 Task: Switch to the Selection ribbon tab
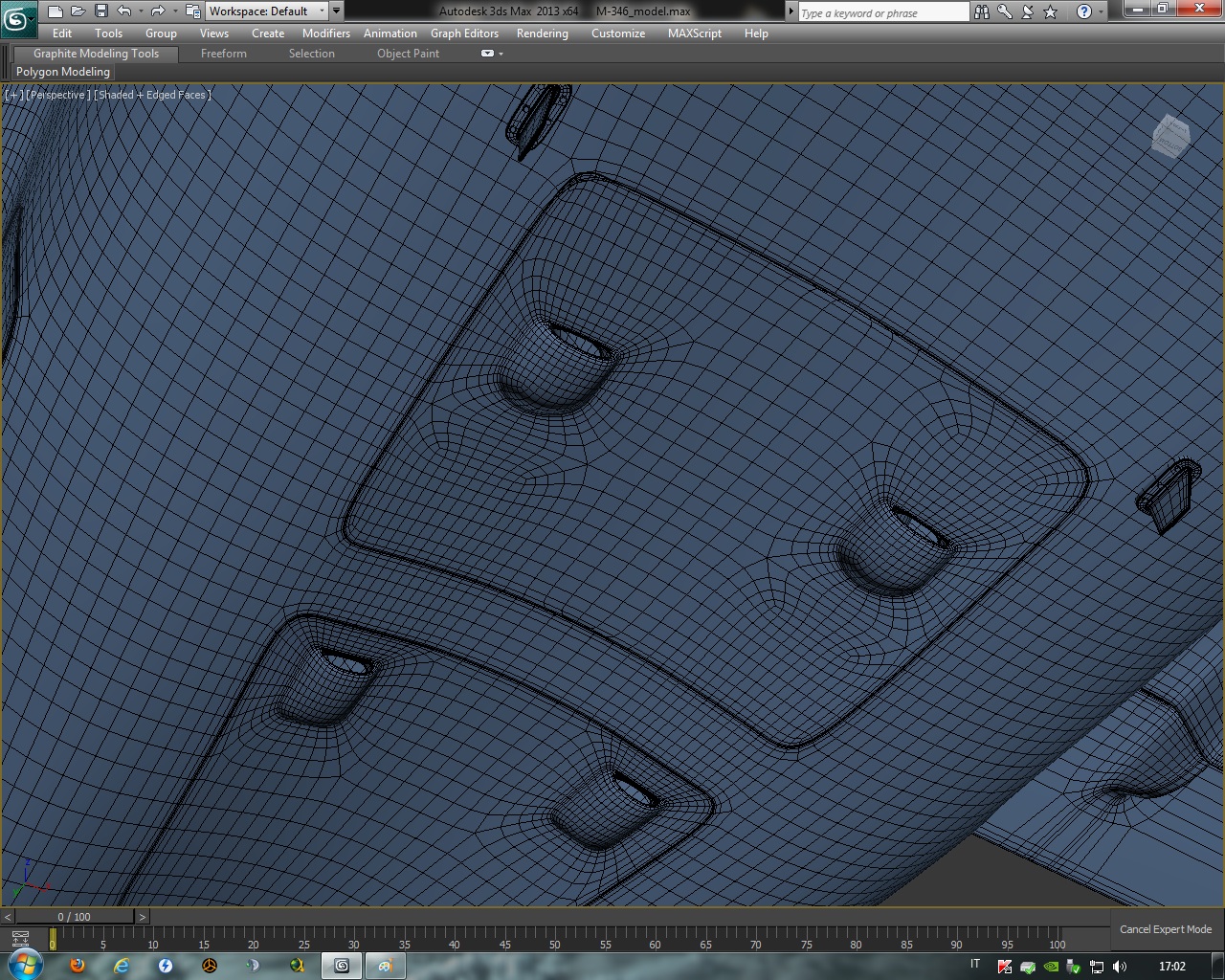[x=312, y=54]
